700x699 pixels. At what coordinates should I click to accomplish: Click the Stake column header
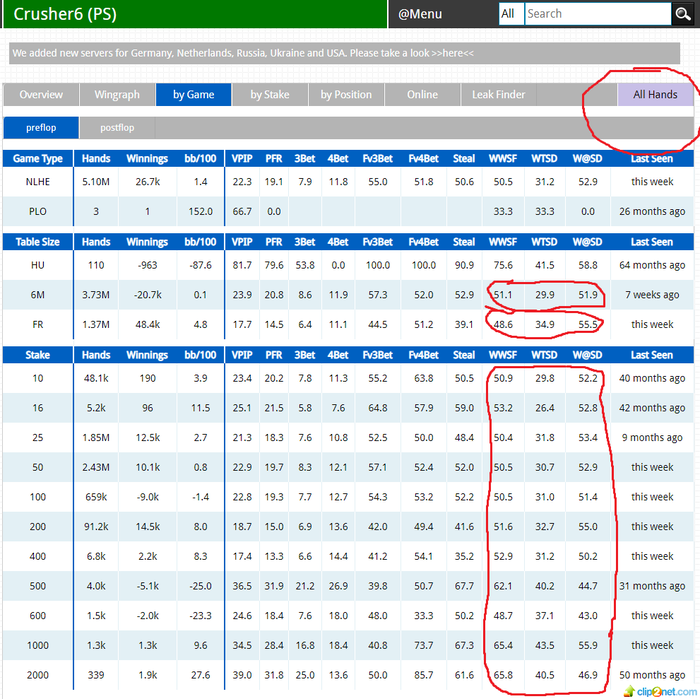coord(38,355)
